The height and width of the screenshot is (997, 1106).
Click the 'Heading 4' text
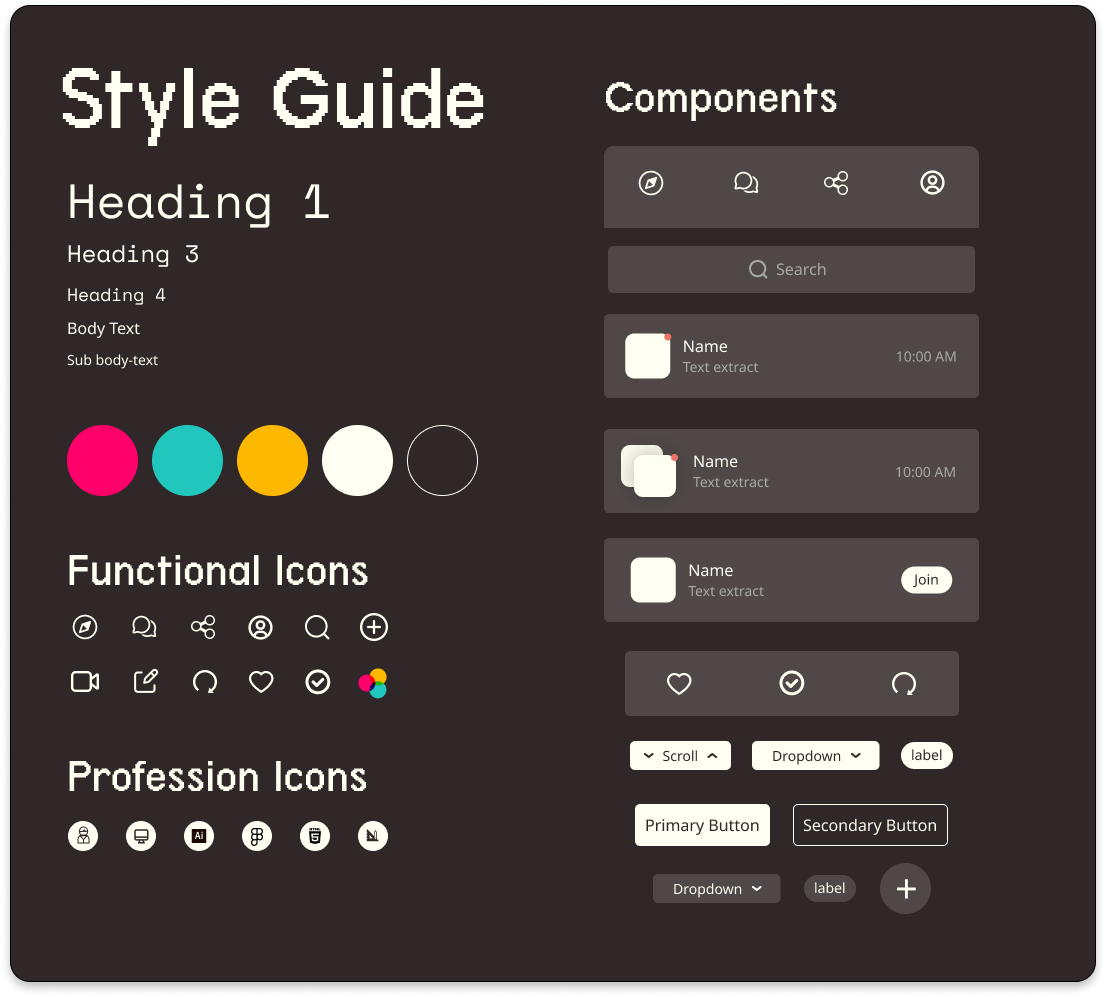click(x=116, y=295)
